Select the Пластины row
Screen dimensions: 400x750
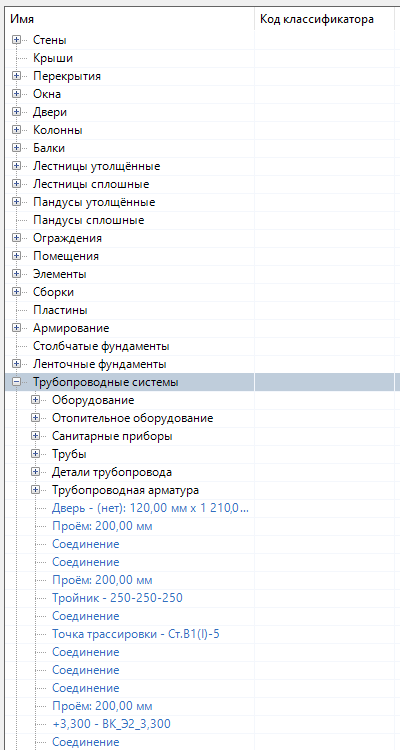60,310
